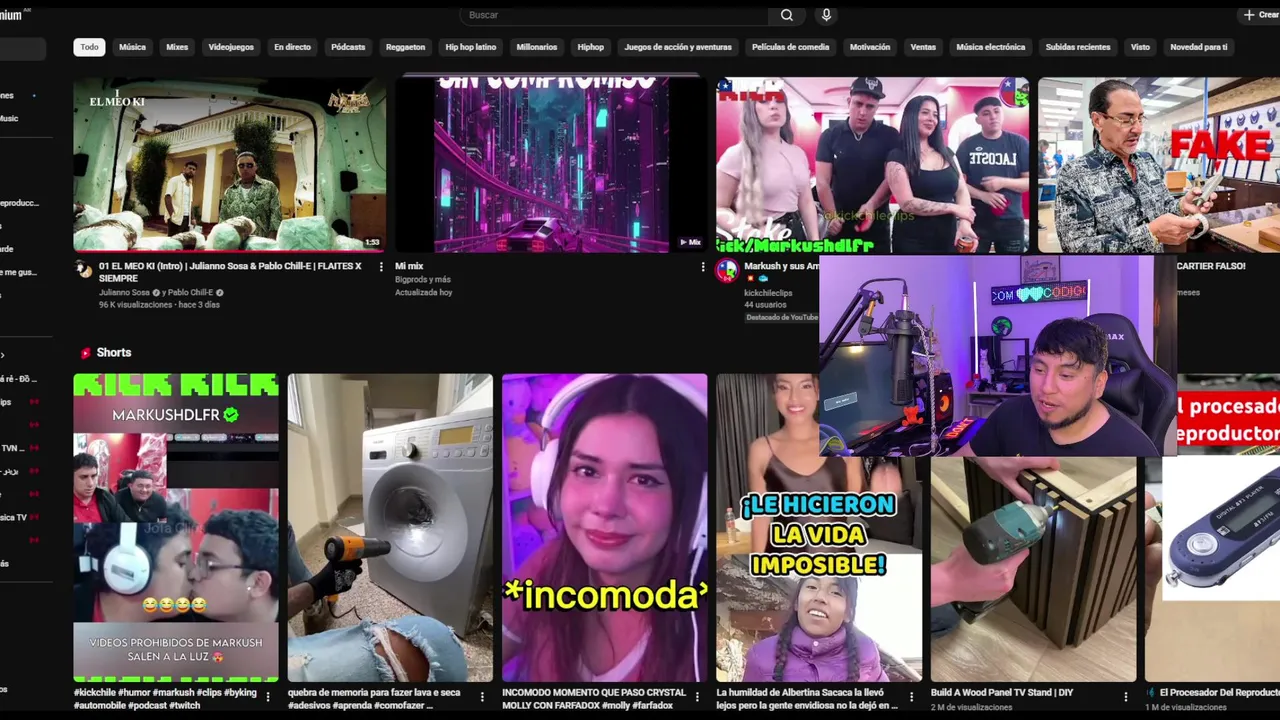Open options menu for EL MEO KI video
1280x720 pixels.
point(380,267)
